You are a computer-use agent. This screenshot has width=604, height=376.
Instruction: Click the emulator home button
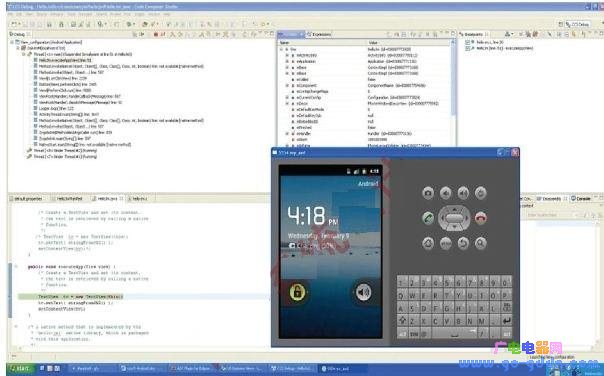click(428, 243)
